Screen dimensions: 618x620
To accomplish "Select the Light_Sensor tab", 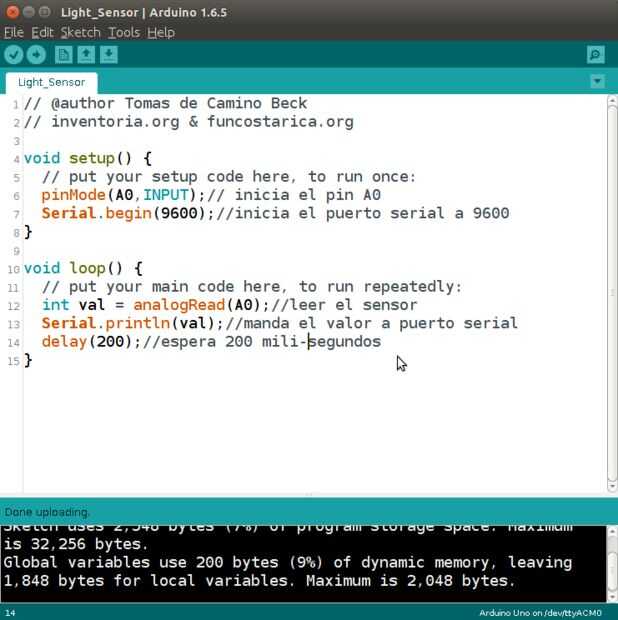I will click(x=51, y=82).
